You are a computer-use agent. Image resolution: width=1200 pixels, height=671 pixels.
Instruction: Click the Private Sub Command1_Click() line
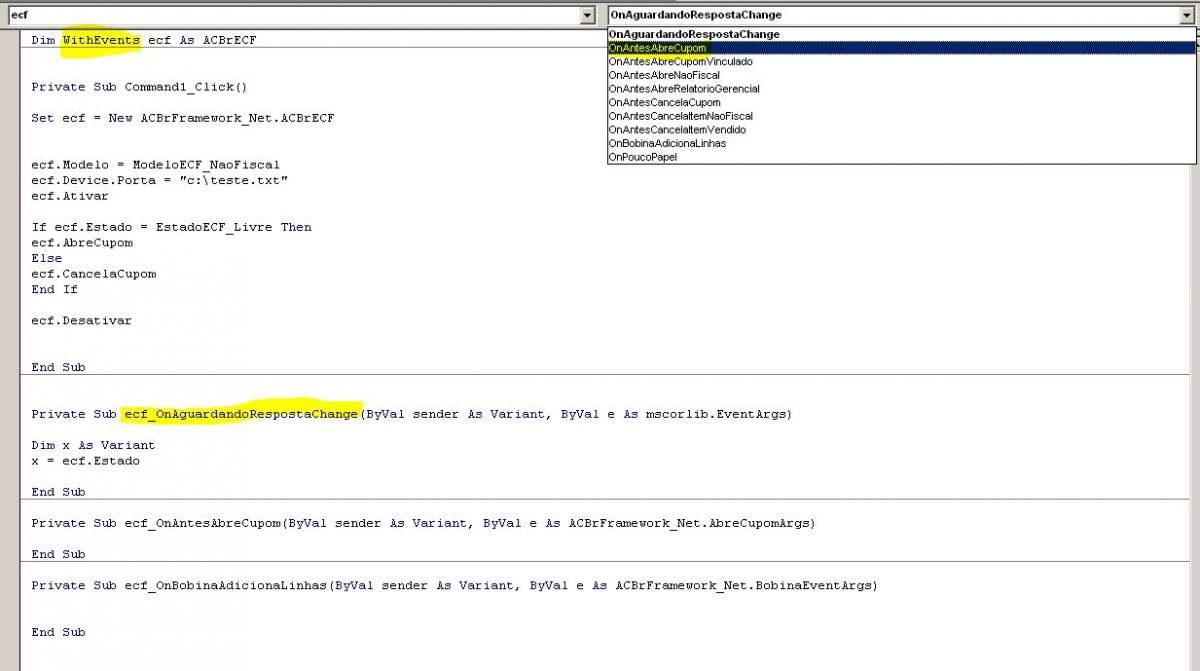click(x=139, y=87)
